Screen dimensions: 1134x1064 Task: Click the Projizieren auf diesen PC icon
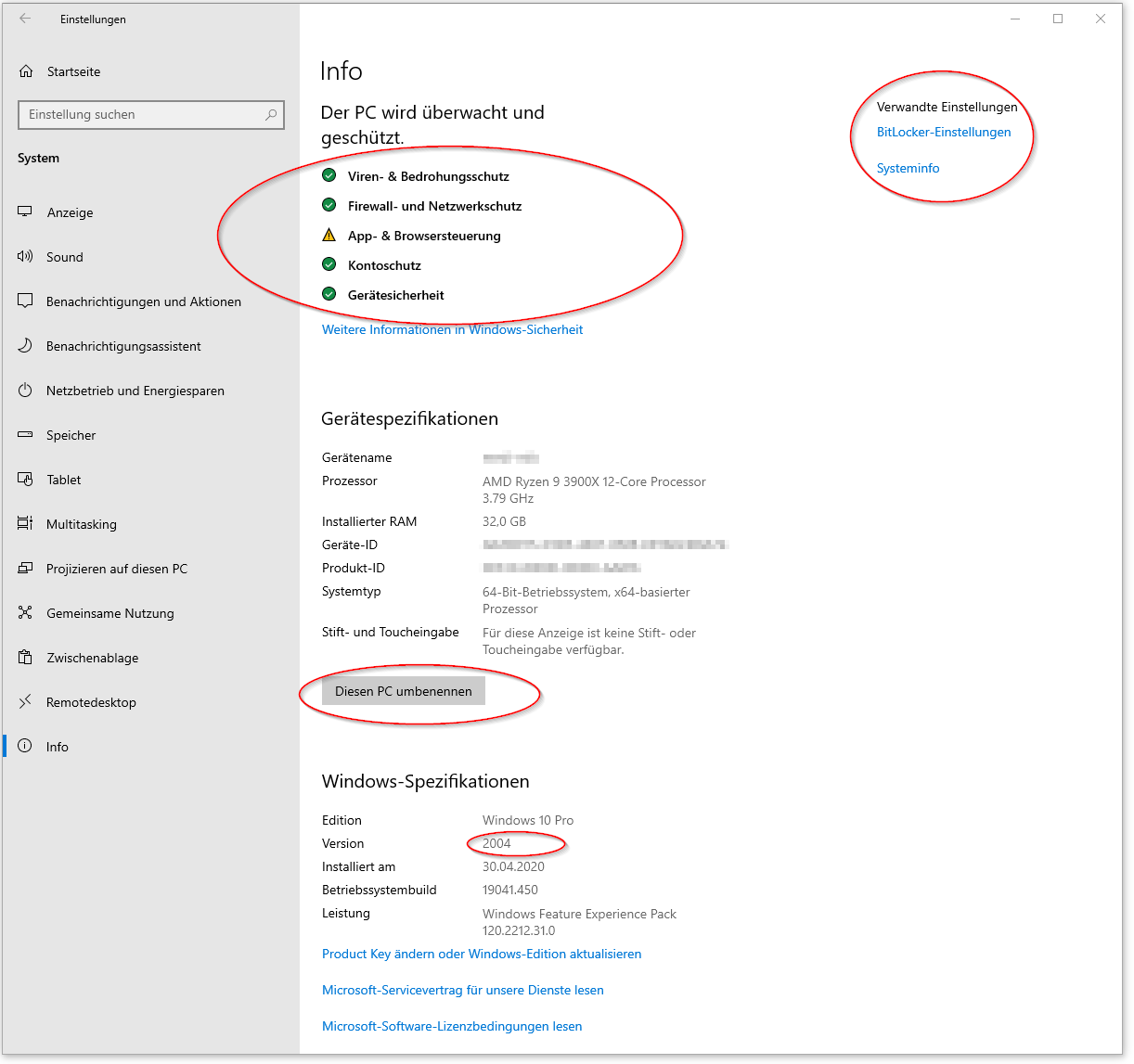coord(25,569)
